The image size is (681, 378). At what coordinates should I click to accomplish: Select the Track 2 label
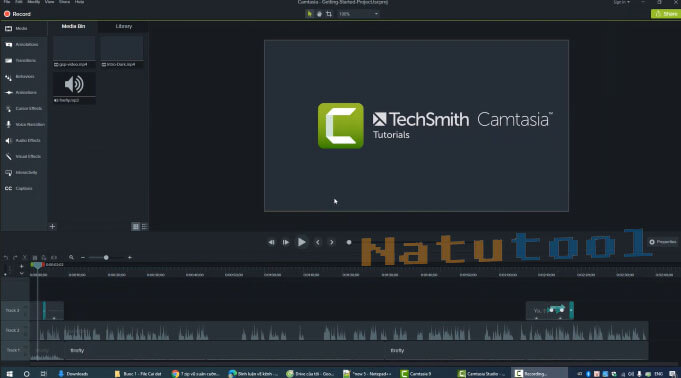[x=13, y=330]
